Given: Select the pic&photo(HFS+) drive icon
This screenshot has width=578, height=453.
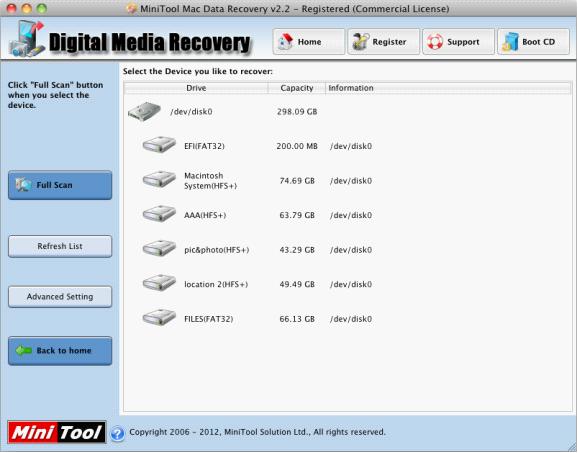Looking at the screenshot, I should (159, 248).
